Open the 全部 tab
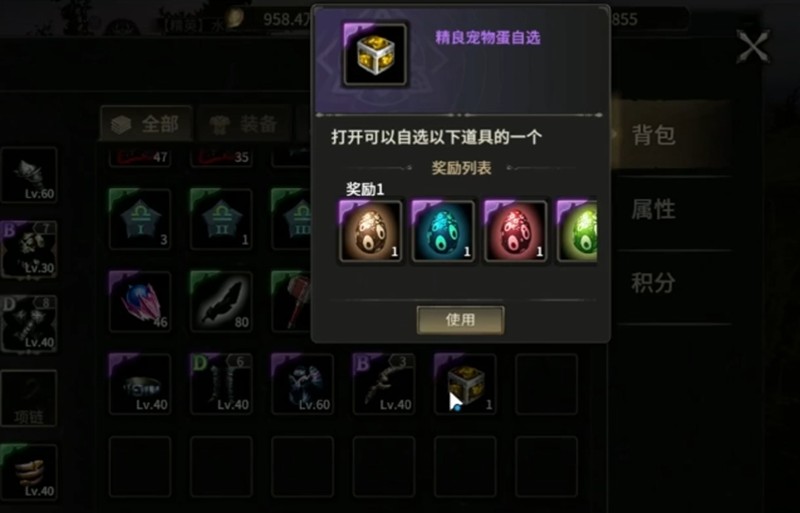This screenshot has width=800, height=513. [146, 124]
